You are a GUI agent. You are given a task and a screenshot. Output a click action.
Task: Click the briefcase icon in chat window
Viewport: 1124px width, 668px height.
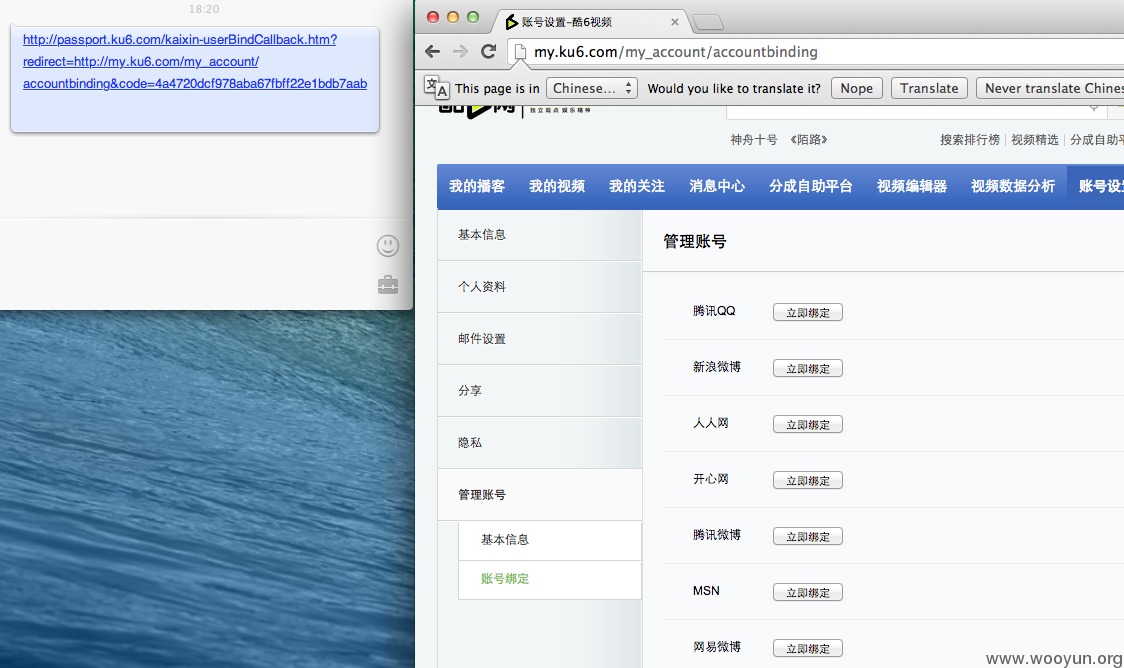[388, 285]
